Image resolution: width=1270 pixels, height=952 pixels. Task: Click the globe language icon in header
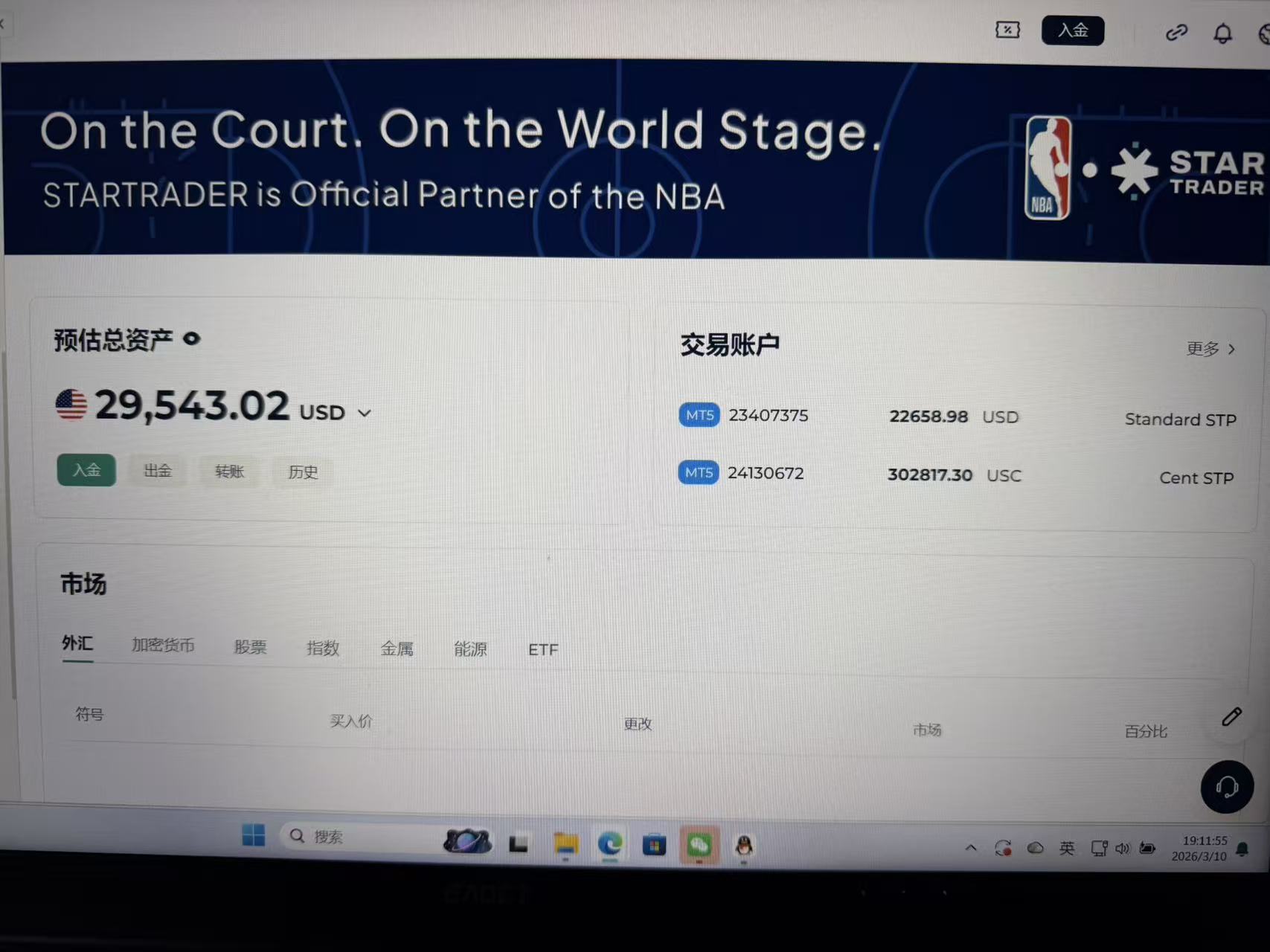tap(1263, 34)
